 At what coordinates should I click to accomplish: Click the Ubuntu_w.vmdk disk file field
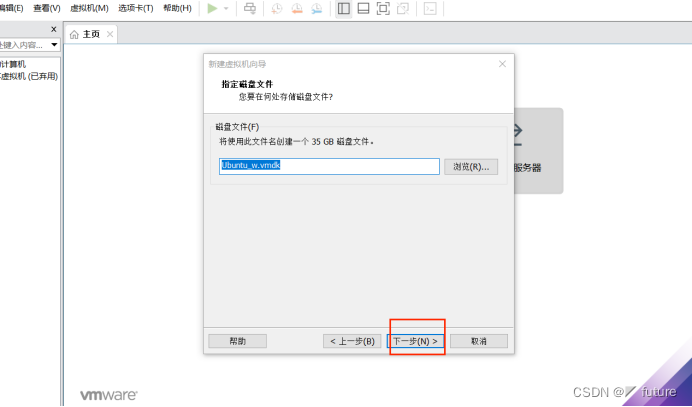pyautogui.click(x=329, y=166)
